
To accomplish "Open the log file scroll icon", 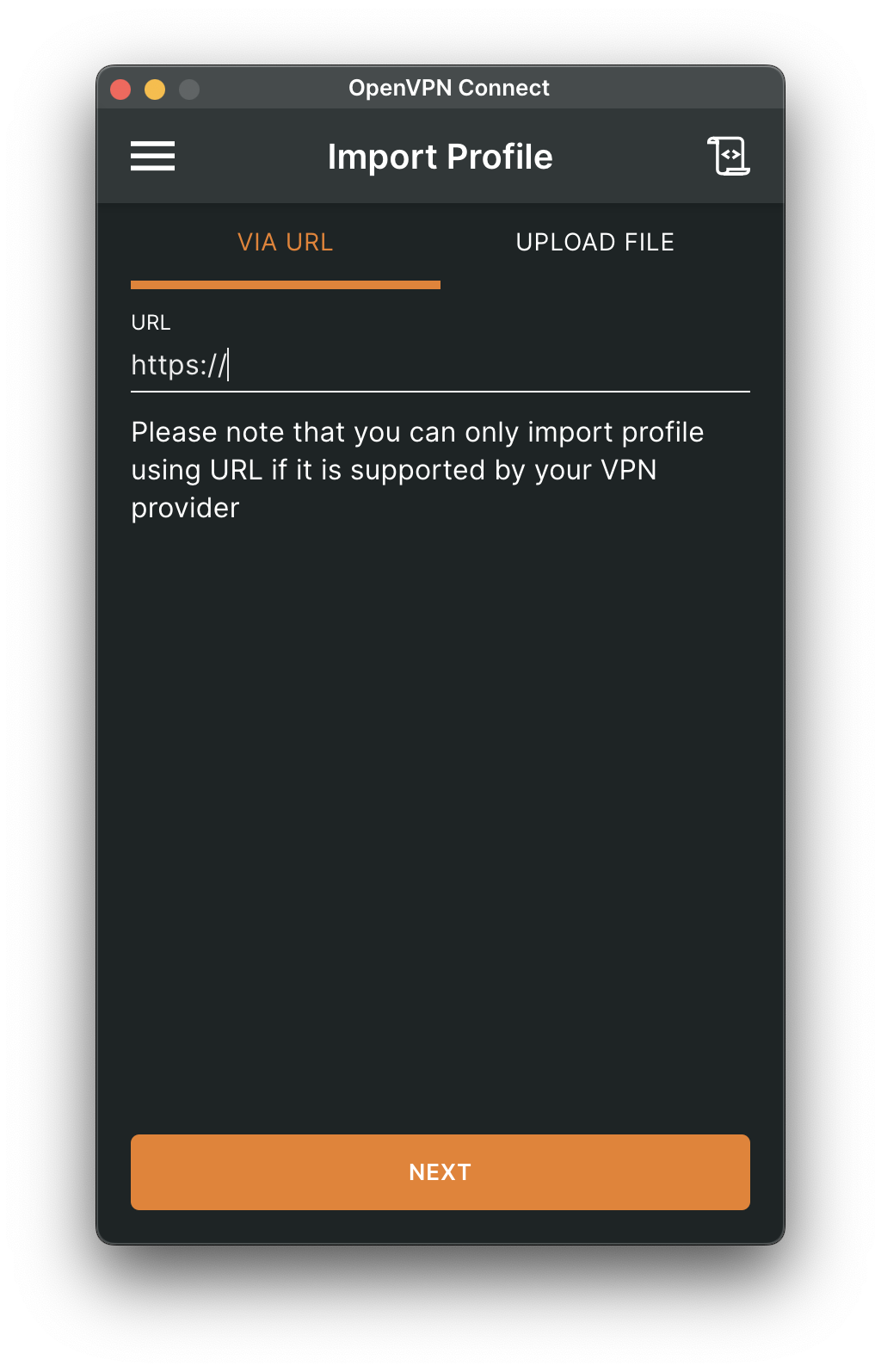I will click(x=728, y=156).
